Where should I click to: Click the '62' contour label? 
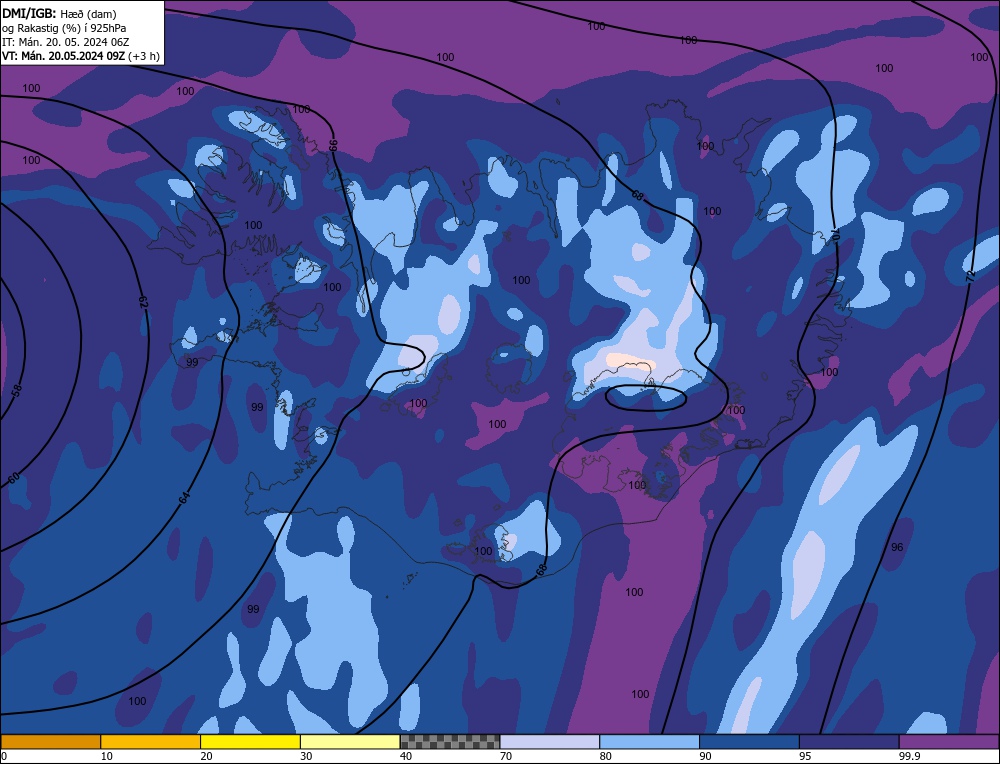tap(143, 302)
